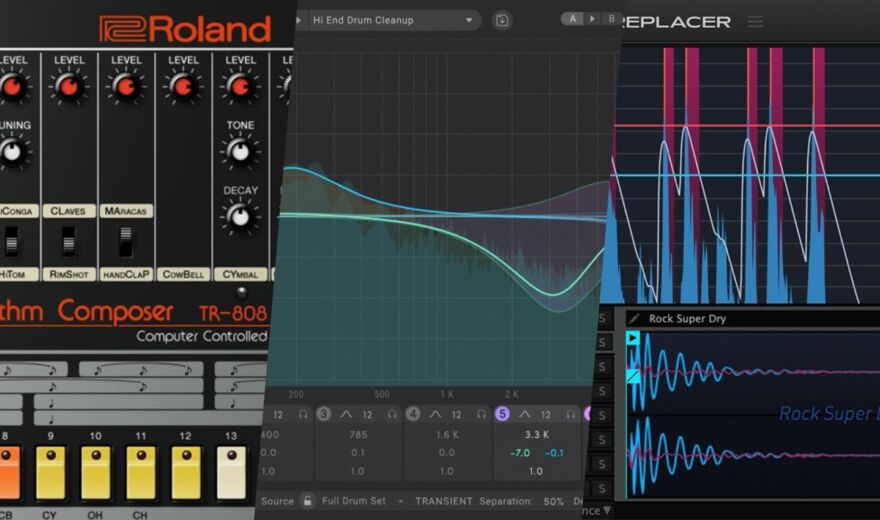The height and width of the screenshot is (520, 880).
Task: Click the Level knob above Cymbal Tone
Action: pos(240,87)
